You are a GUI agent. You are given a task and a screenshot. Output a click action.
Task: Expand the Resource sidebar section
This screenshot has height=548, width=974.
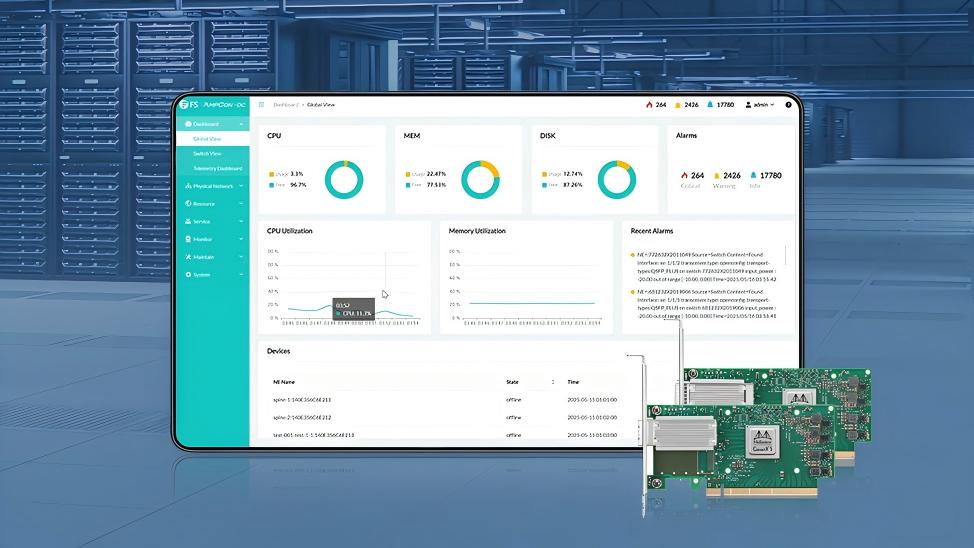[x=204, y=203]
